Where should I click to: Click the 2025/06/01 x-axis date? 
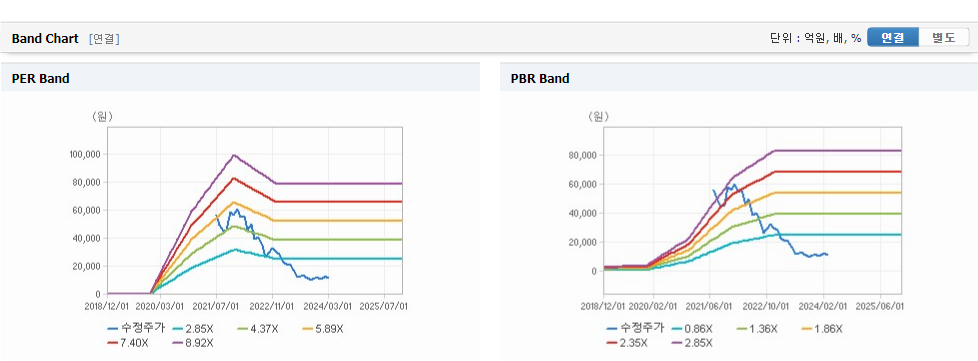[x=881, y=307]
